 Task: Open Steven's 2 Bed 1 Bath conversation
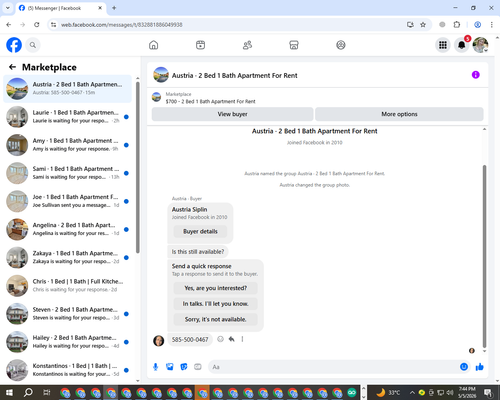pos(67,314)
